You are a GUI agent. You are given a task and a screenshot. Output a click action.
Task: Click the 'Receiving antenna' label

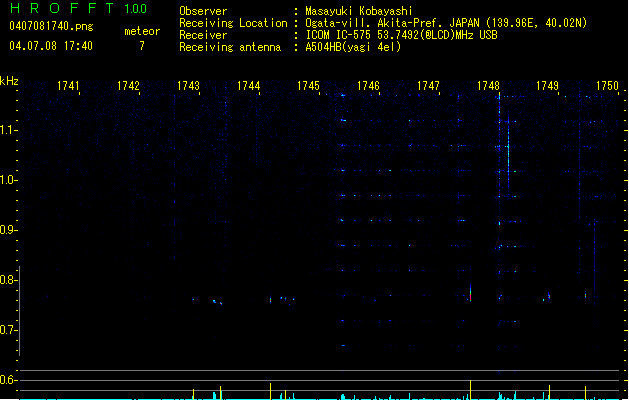[x=230, y=47]
